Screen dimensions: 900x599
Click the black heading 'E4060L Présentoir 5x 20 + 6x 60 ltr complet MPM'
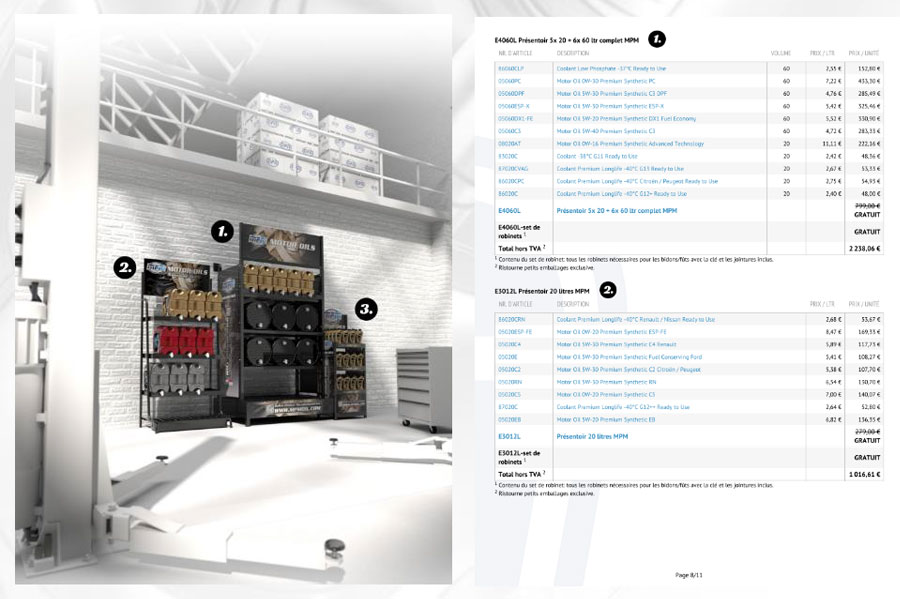[567, 40]
